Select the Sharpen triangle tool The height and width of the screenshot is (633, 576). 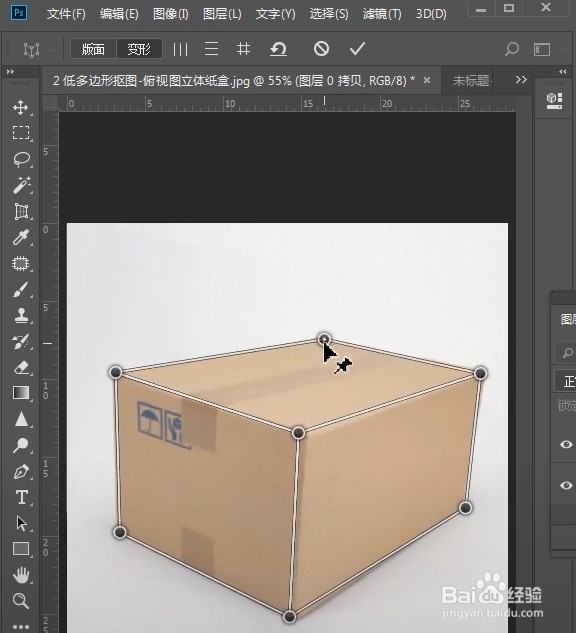[21, 419]
